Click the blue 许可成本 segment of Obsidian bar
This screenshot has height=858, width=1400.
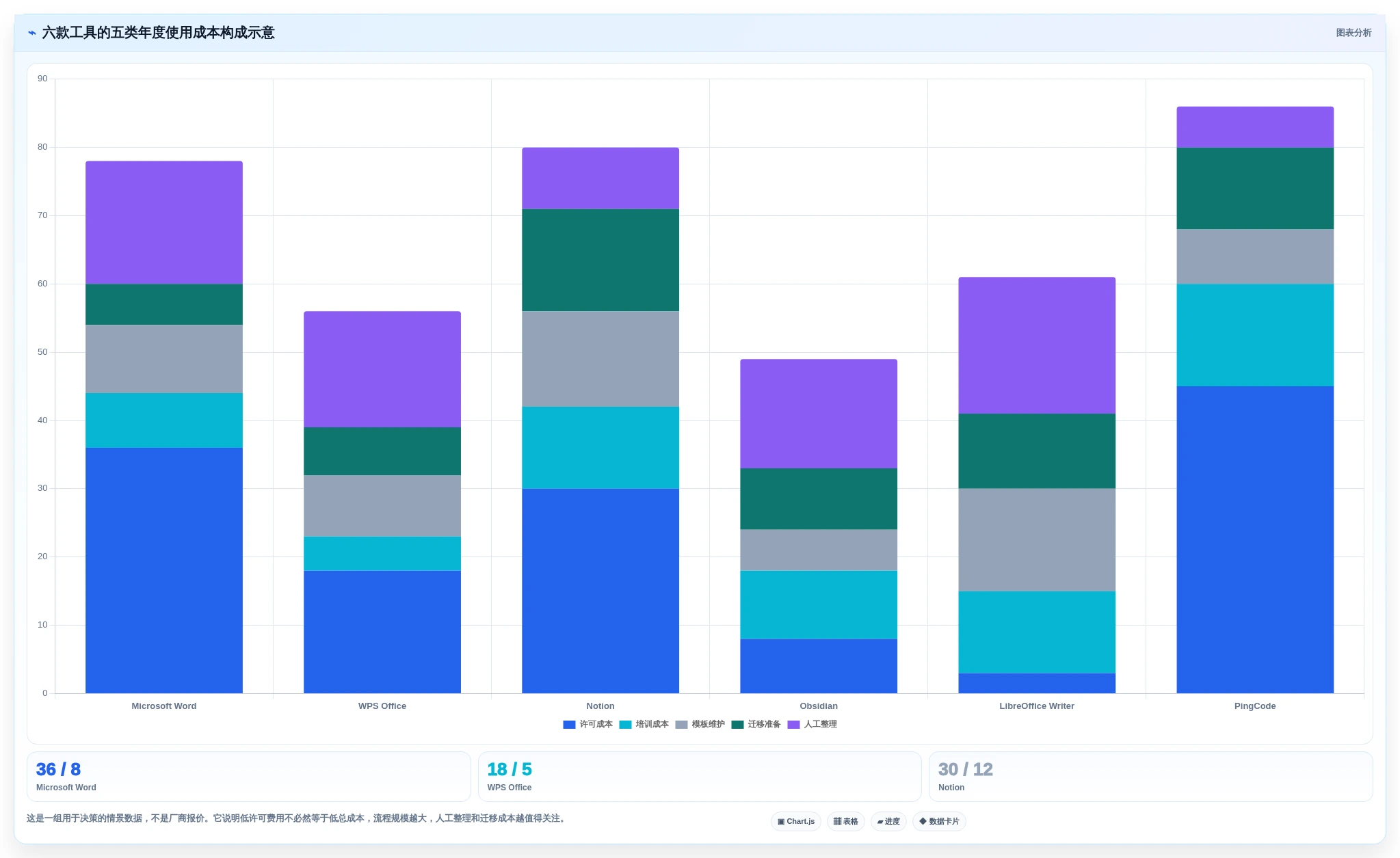coord(819,666)
